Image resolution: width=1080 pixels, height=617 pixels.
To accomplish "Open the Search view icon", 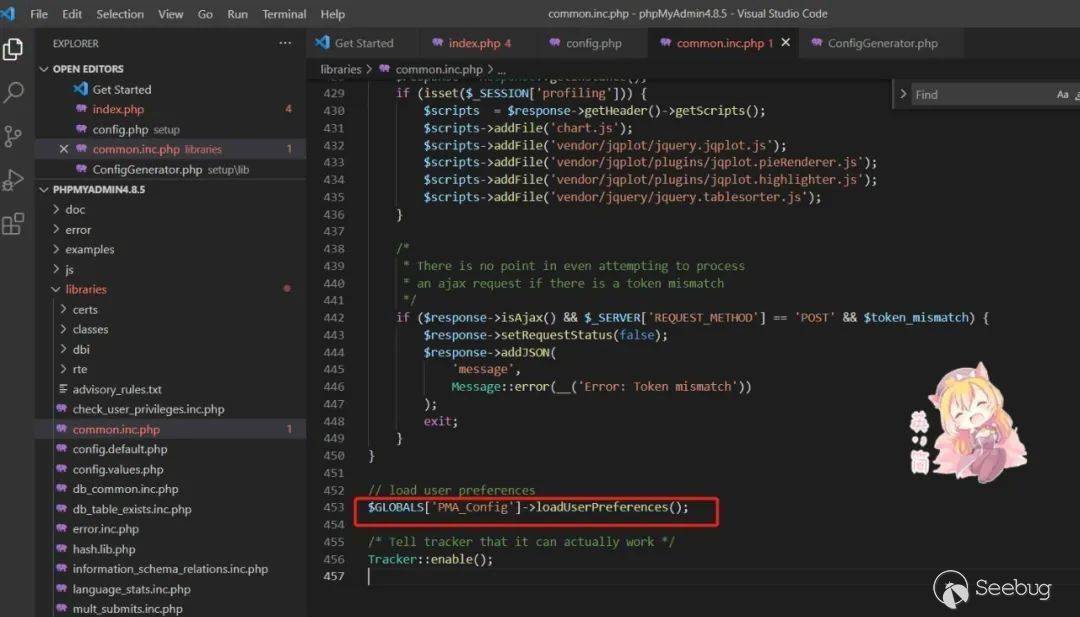I will 13,93.
